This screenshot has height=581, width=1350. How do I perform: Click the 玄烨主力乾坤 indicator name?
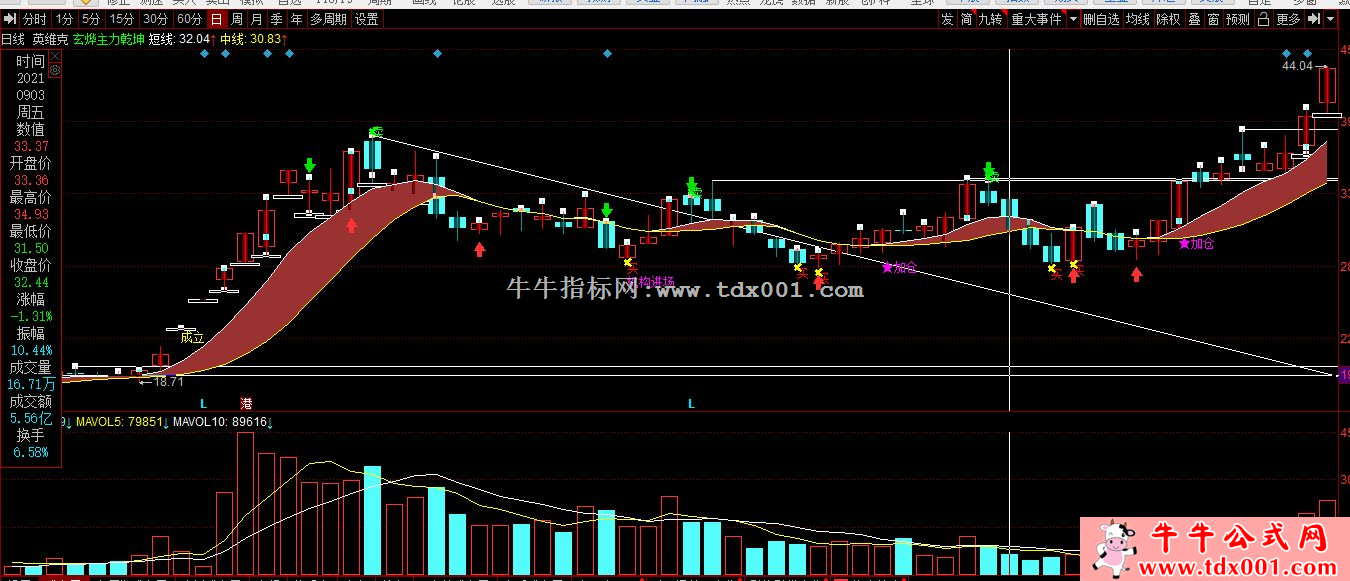109,39
